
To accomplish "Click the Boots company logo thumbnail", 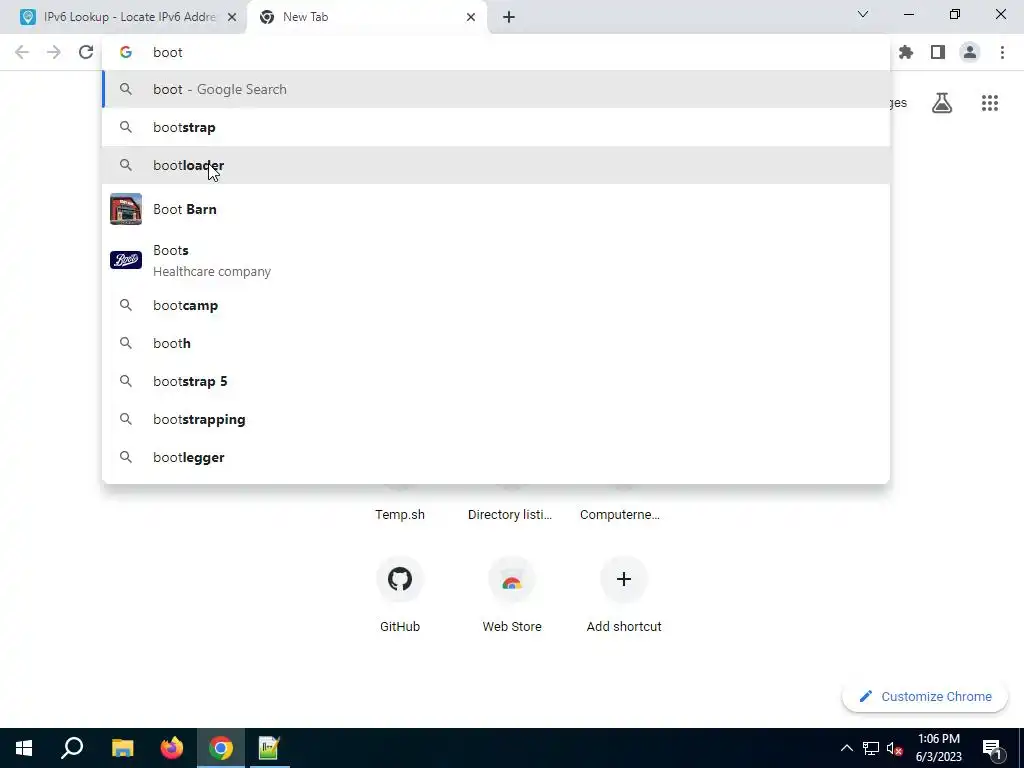I will coord(126,260).
